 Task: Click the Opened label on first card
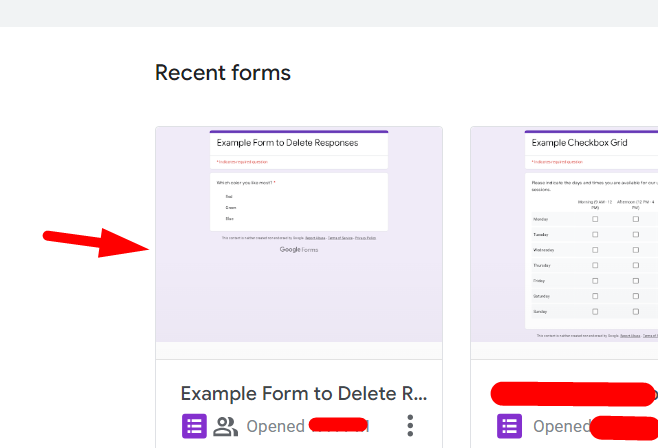(275, 426)
